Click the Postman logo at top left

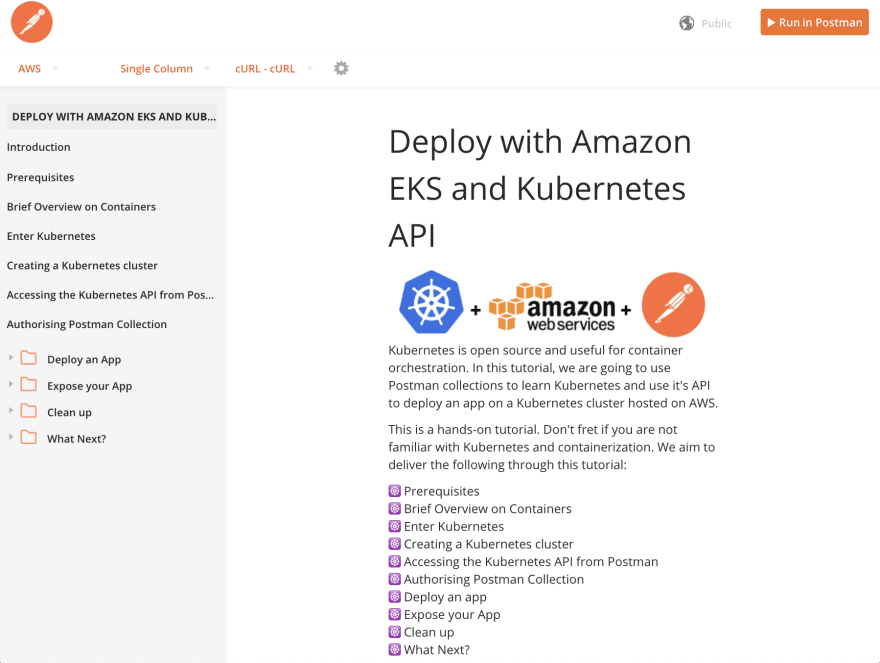pos(31,22)
